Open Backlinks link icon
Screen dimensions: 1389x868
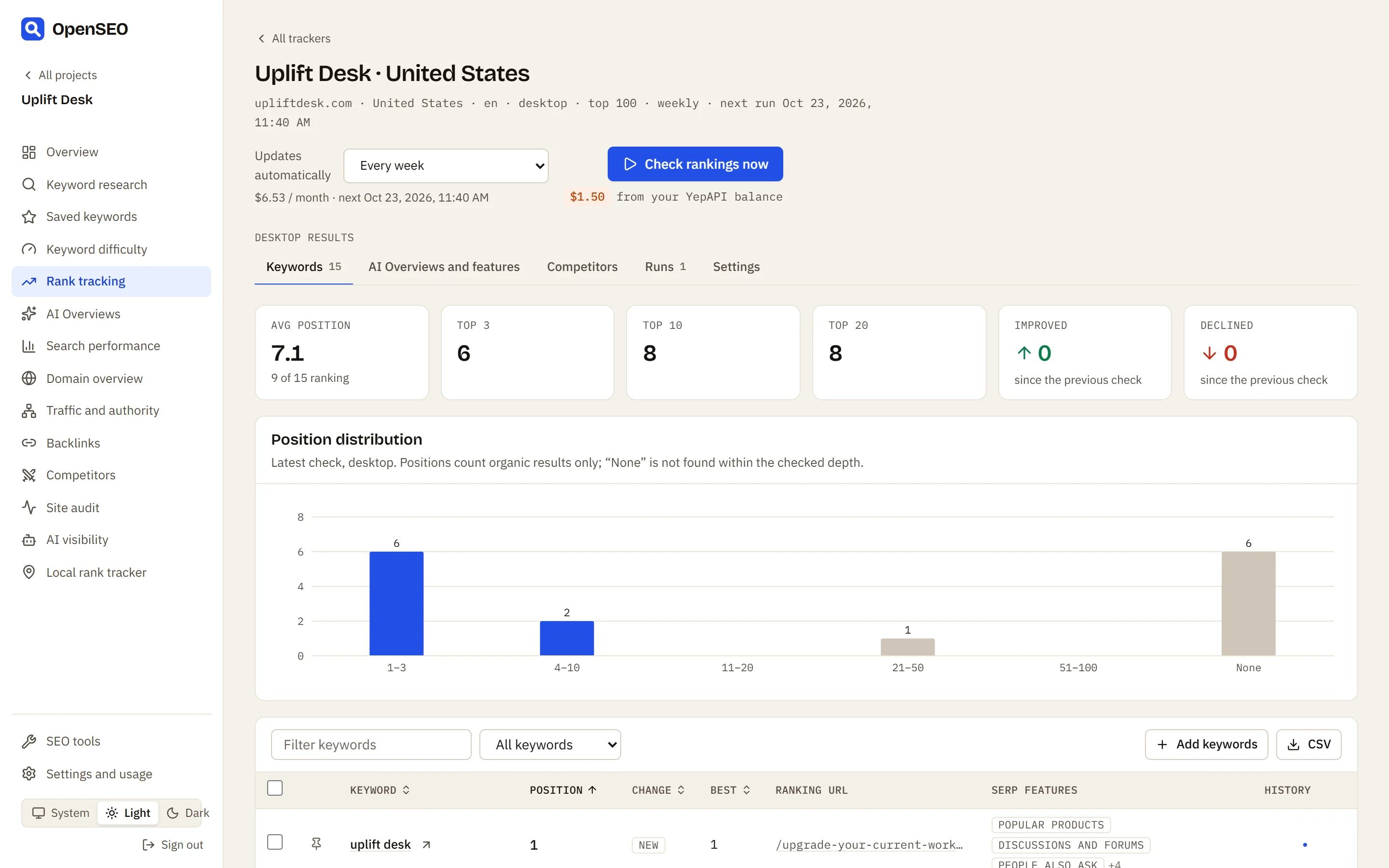click(x=29, y=443)
